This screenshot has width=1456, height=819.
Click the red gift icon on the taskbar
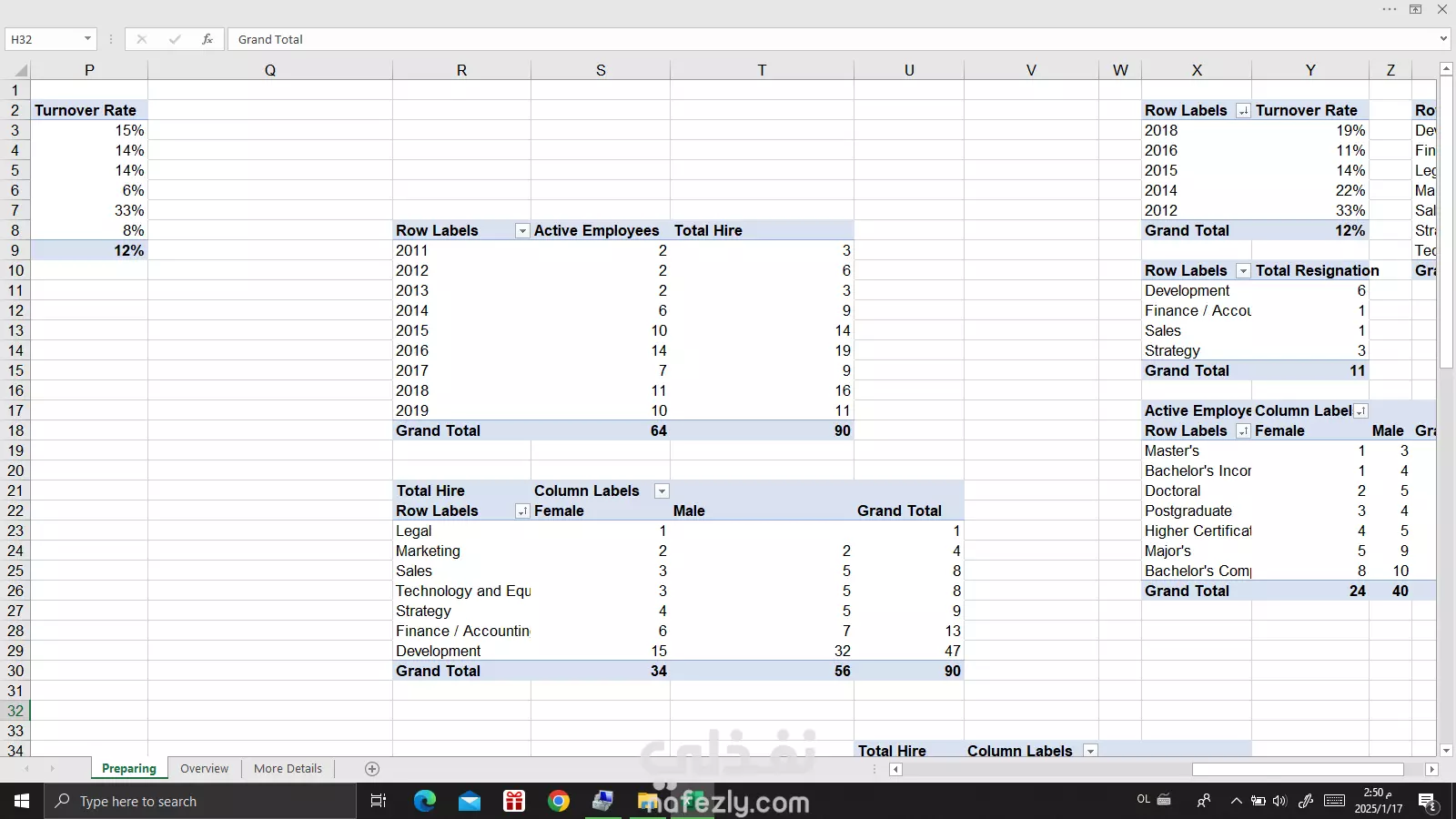(514, 801)
